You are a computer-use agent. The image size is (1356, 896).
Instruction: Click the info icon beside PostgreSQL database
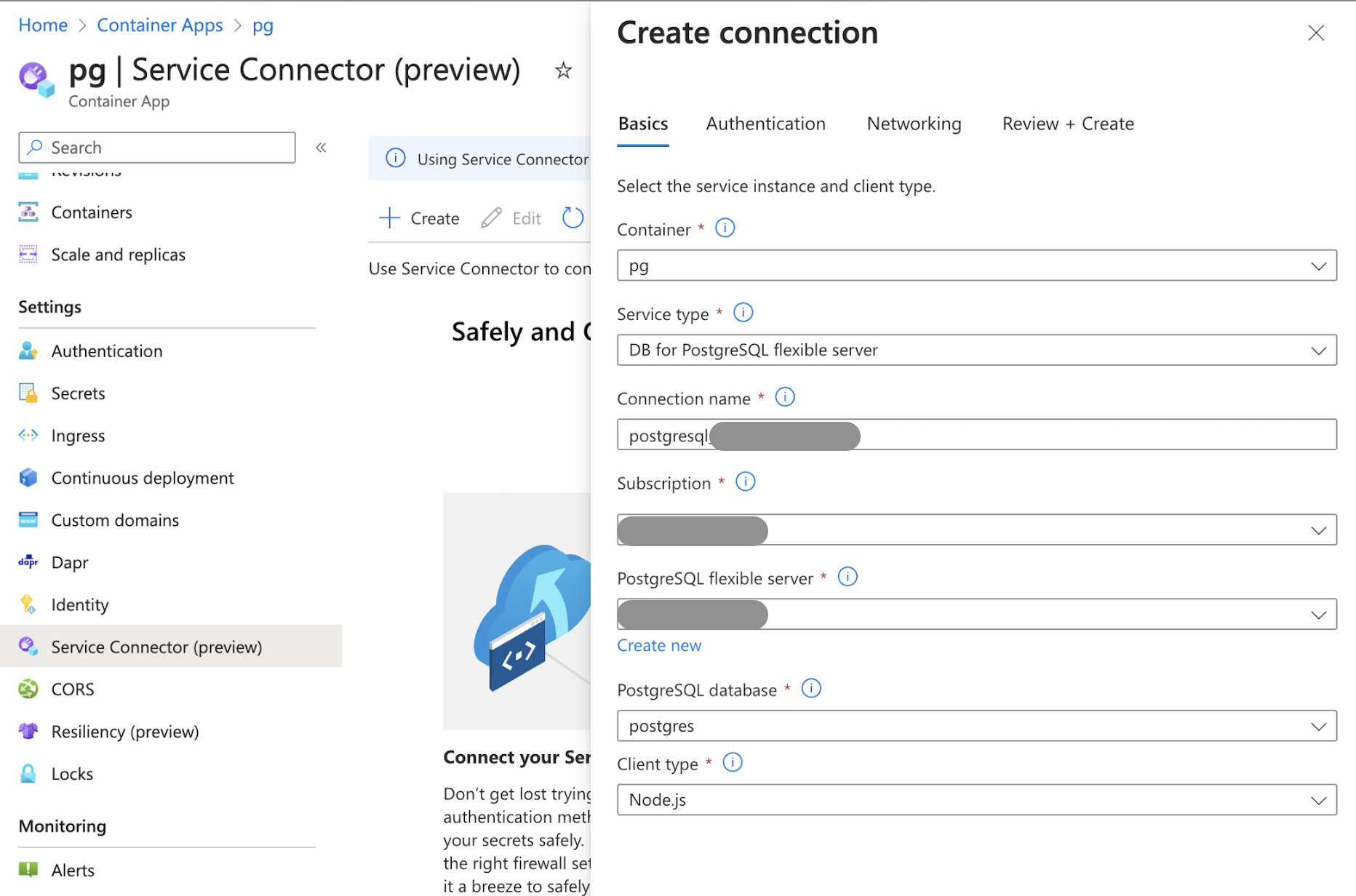coord(811,688)
